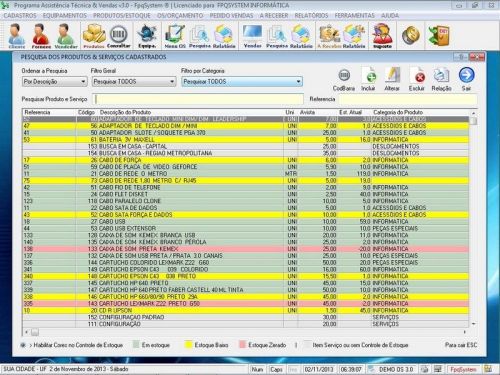Click the vertical scrollbar down arrow

pos(473,324)
